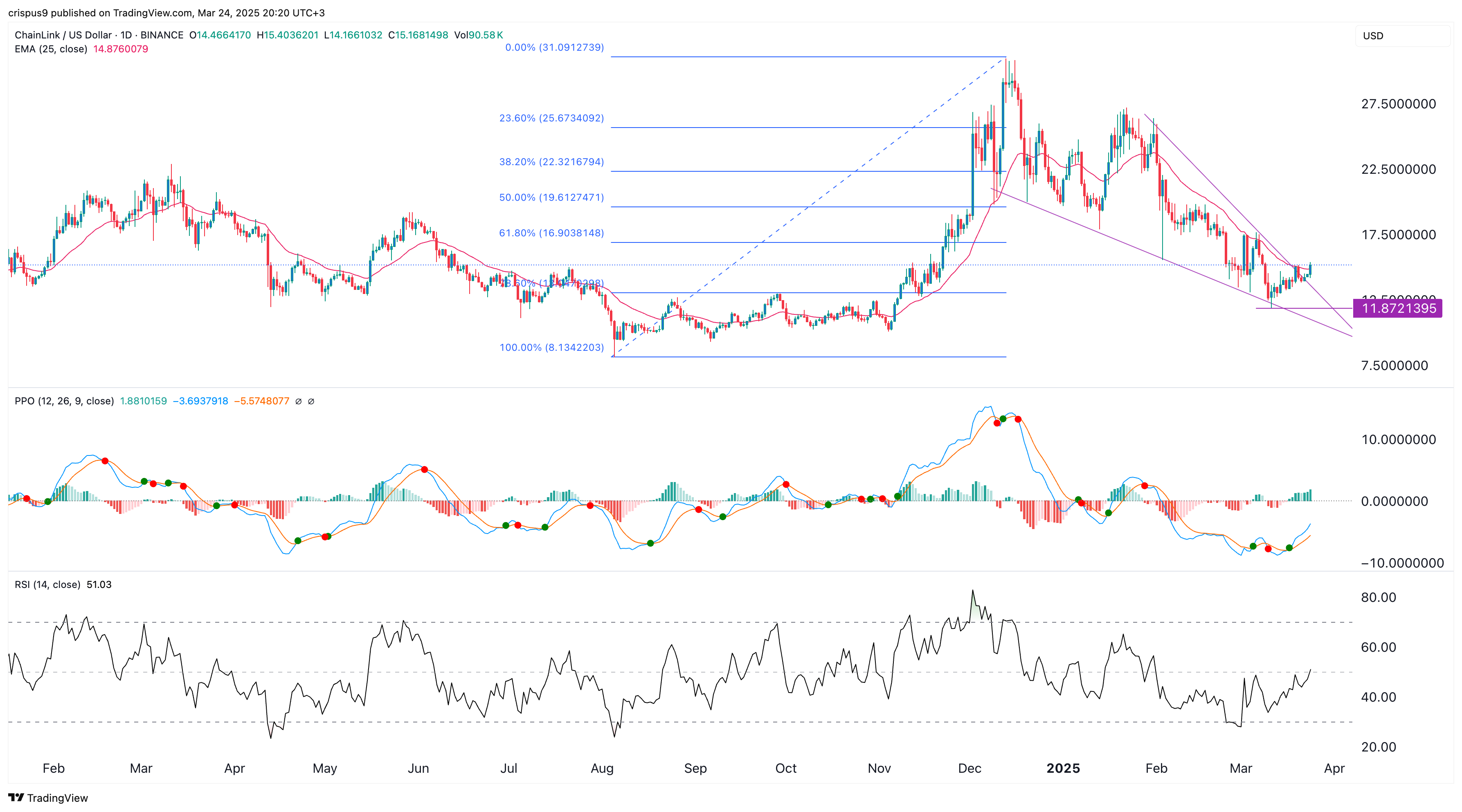
Task: Click the 60.00 RSI axis label
Action: 1379,648
